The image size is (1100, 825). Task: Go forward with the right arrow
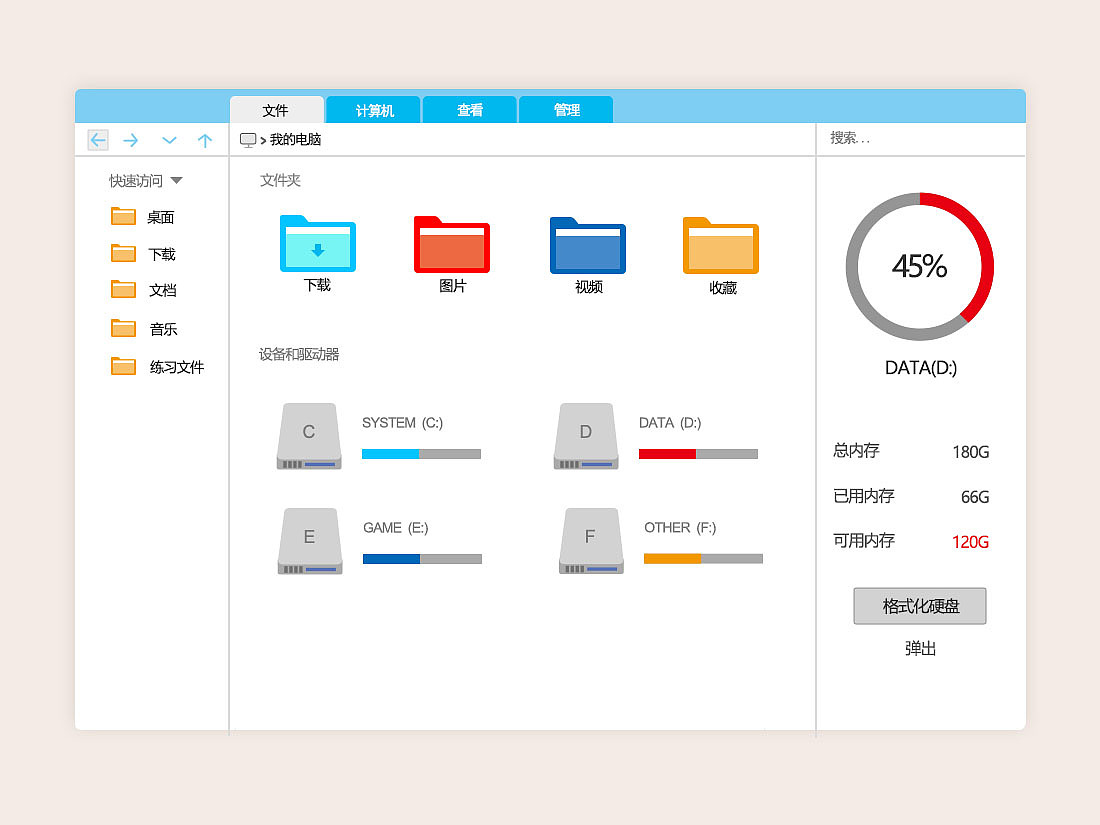130,141
